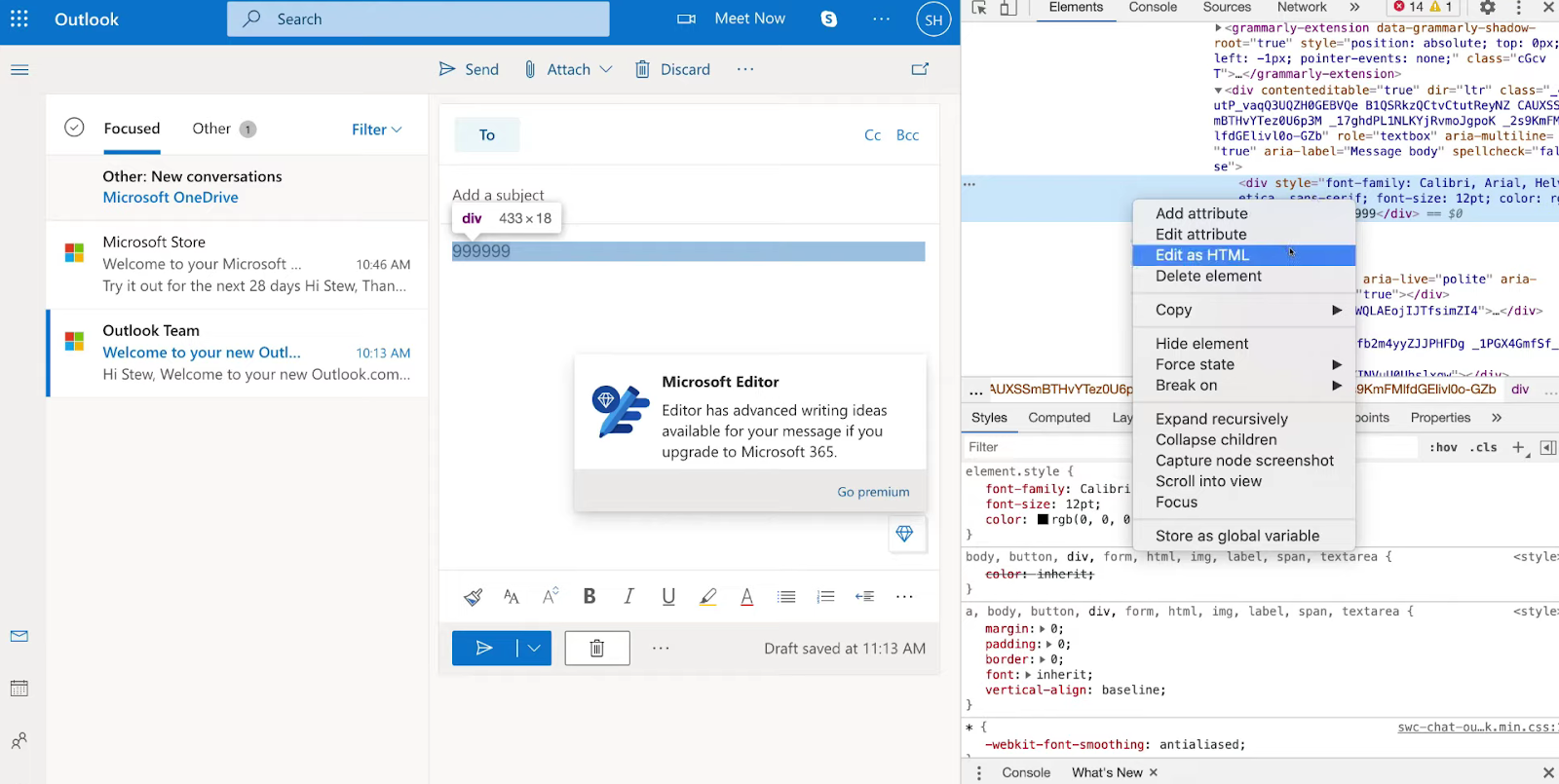1559x784 pixels.
Task: Pop out the message into new window
Action: point(920,69)
